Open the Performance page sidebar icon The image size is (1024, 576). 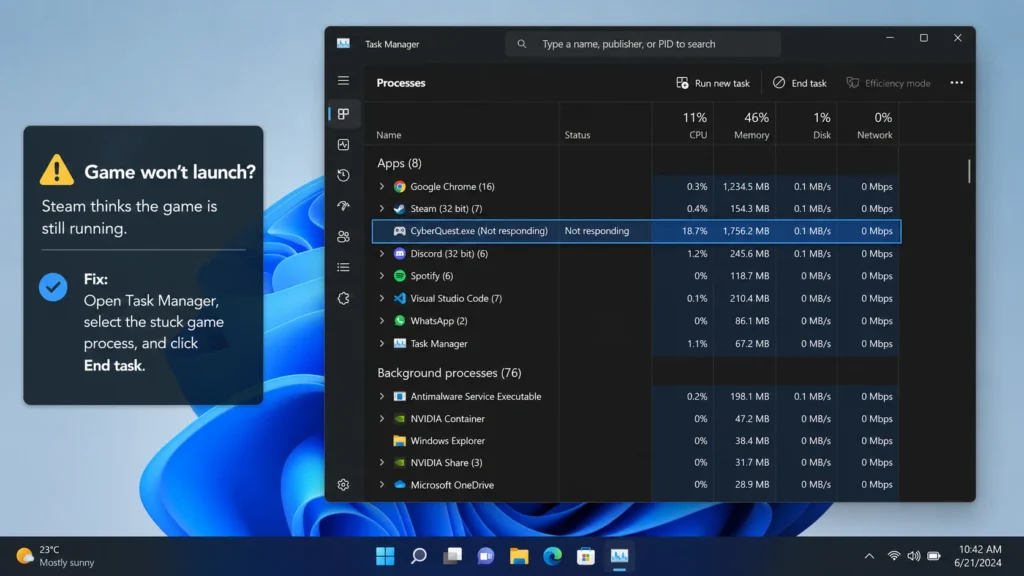click(x=343, y=144)
